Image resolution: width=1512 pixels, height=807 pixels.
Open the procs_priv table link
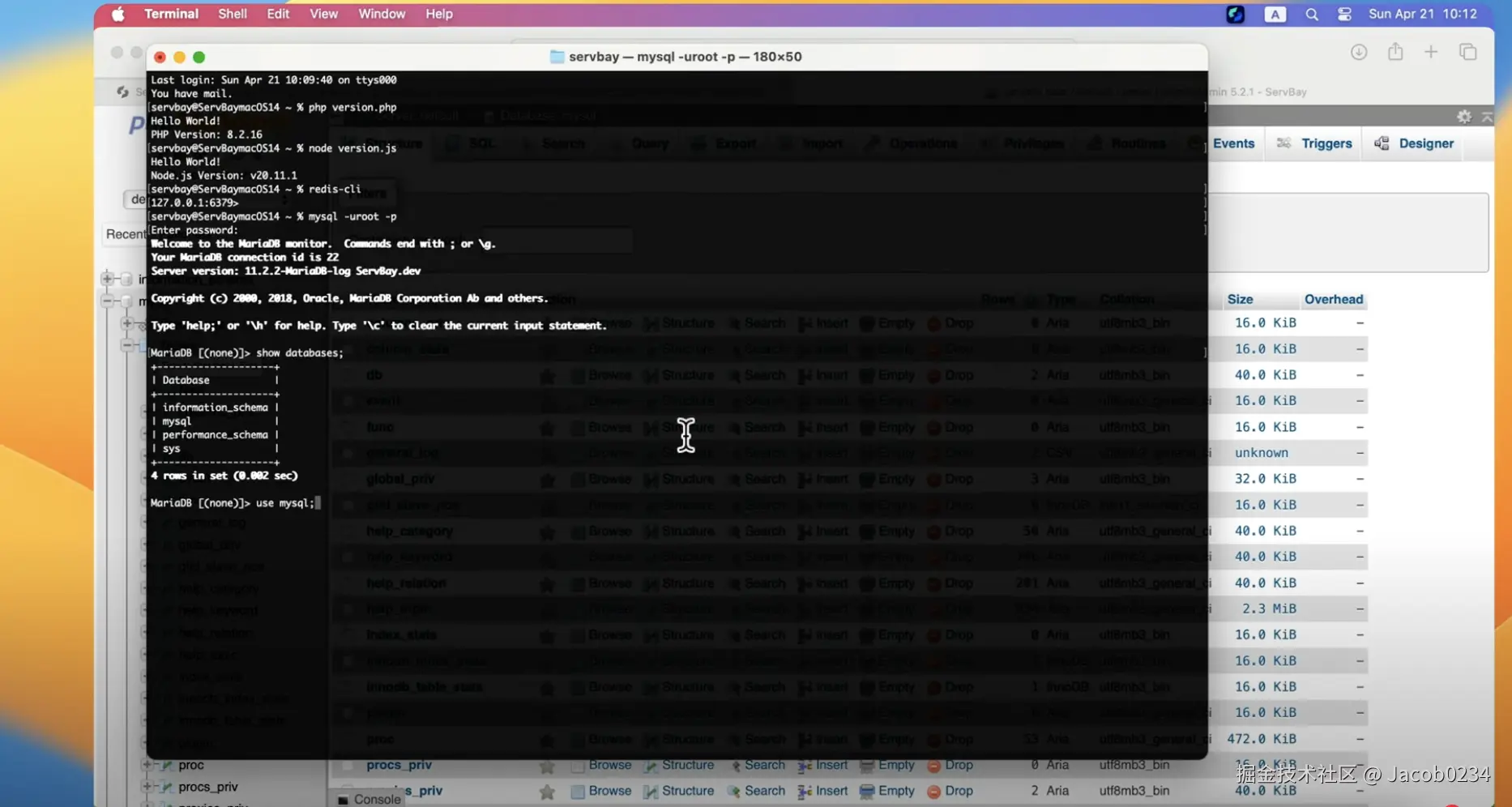pyautogui.click(x=399, y=765)
